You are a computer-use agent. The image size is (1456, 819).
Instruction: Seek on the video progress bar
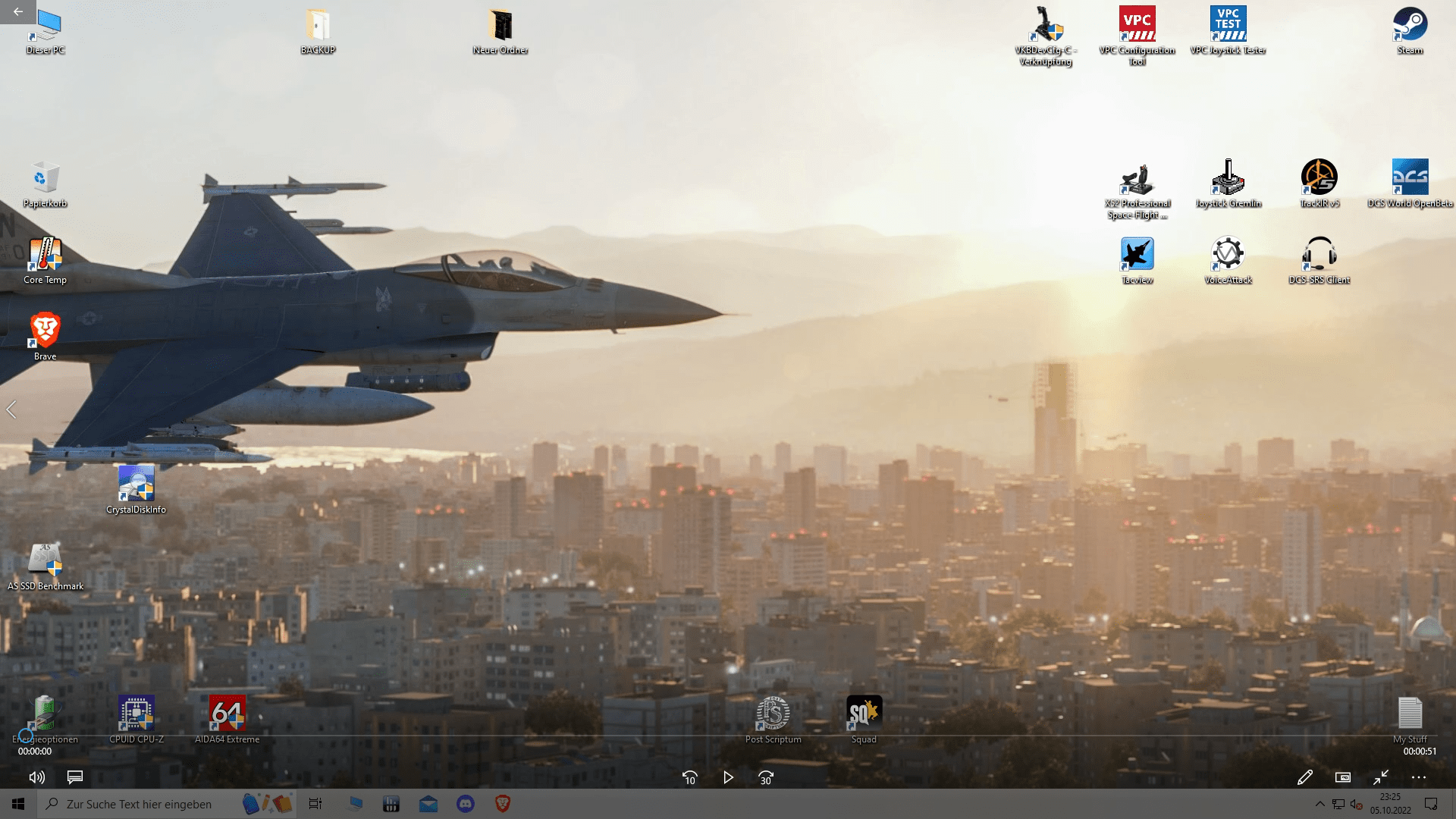tap(728, 736)
